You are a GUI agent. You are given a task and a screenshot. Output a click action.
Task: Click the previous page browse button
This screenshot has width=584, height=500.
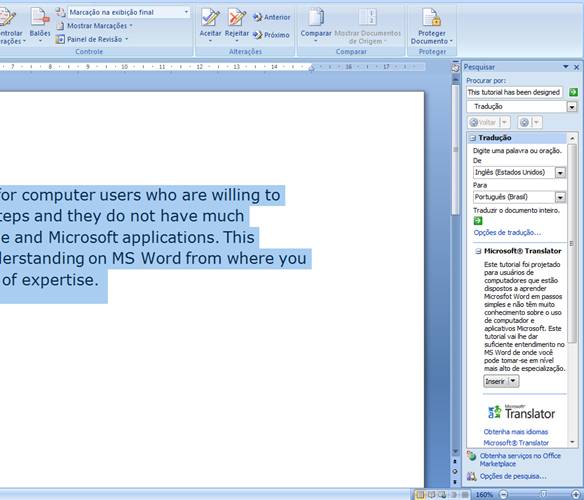pyautogui.click(x=455, y=462)
